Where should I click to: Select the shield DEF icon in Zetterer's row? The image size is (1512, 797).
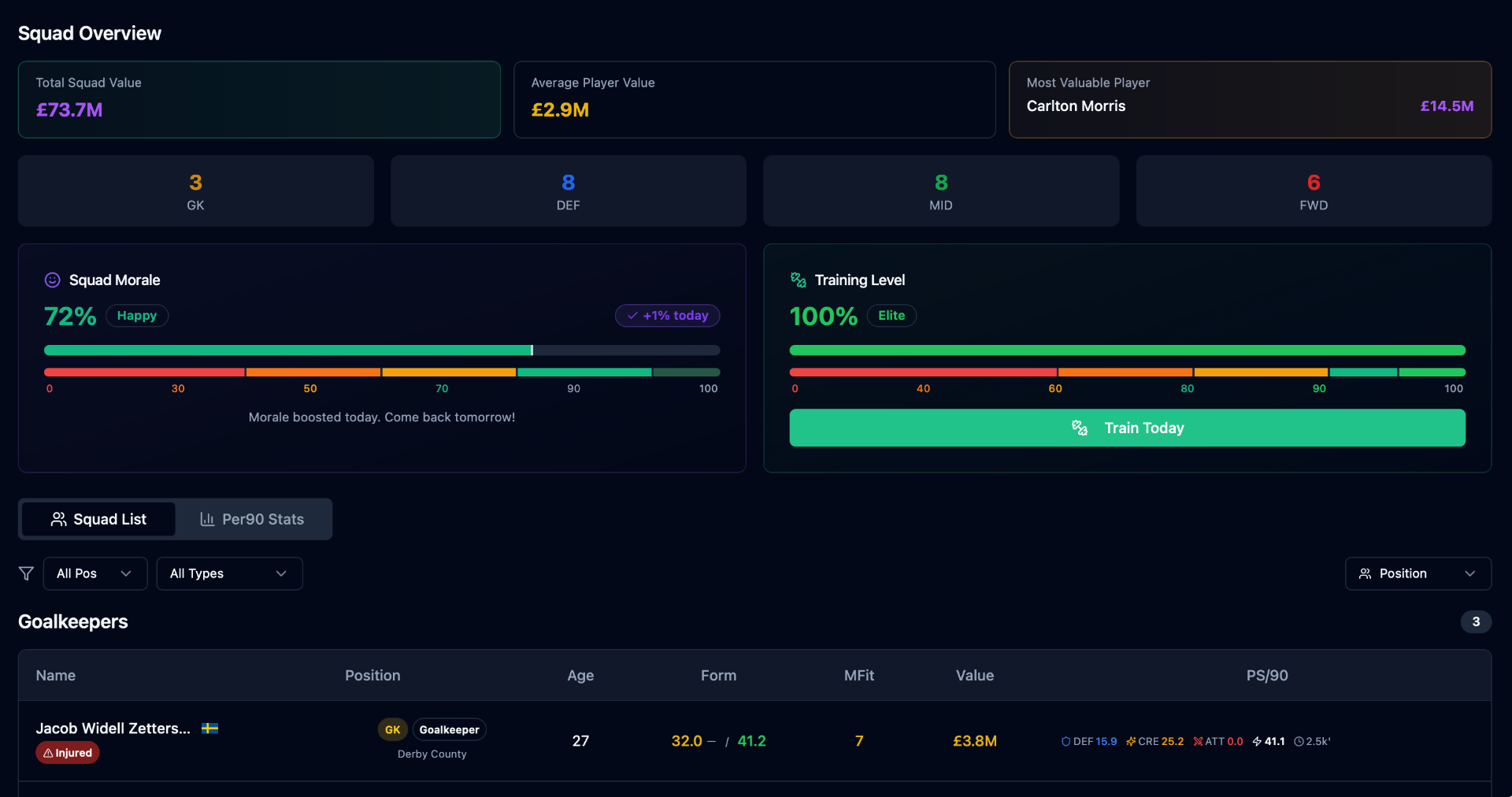pyautogui.click(x=1065, y=741)
